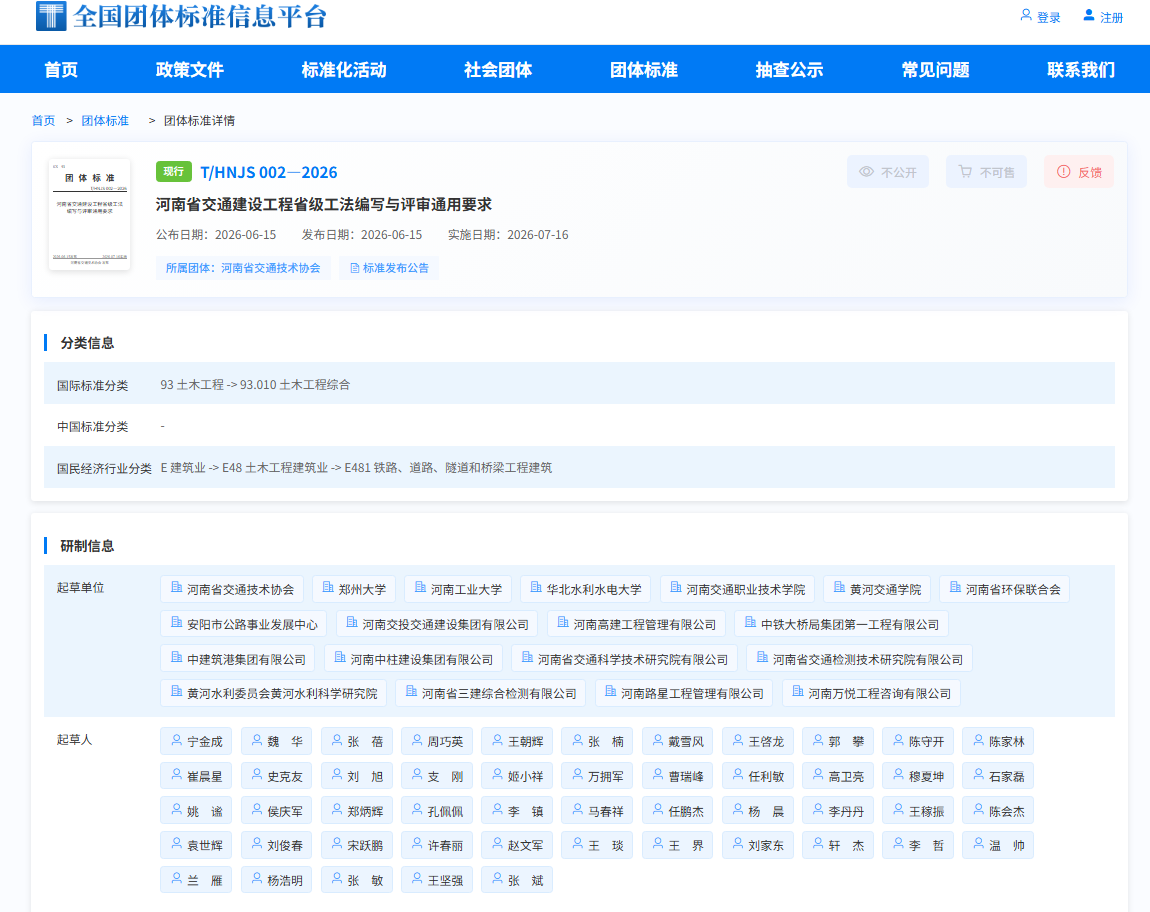Select drafter 王朝辉
The width and height of the screenshot is (1150, 912).
[x=517, y=742]
